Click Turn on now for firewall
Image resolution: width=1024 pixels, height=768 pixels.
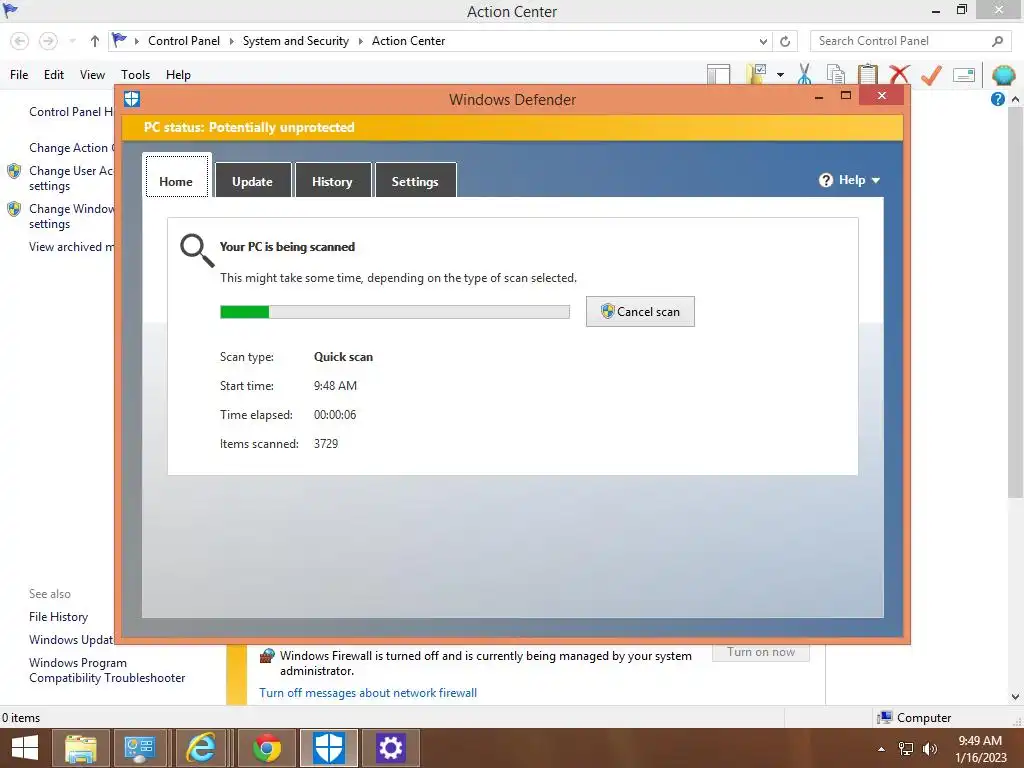[x=761, y=652]
